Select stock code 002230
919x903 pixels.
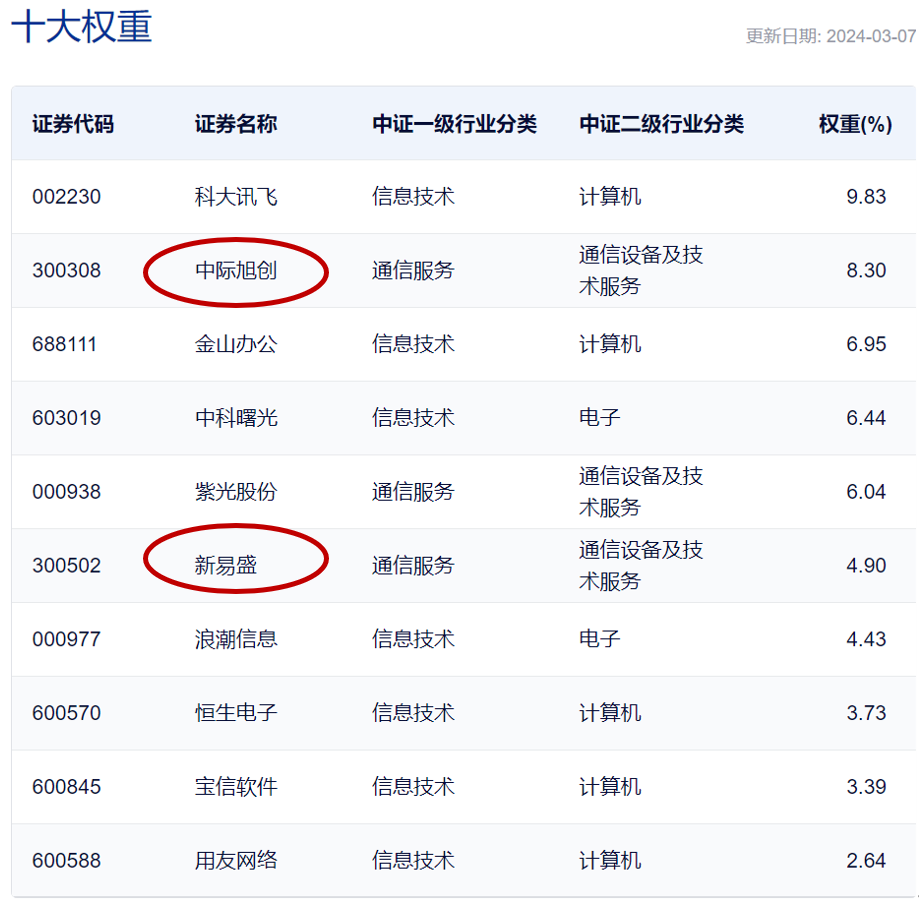tap(66, 197)
